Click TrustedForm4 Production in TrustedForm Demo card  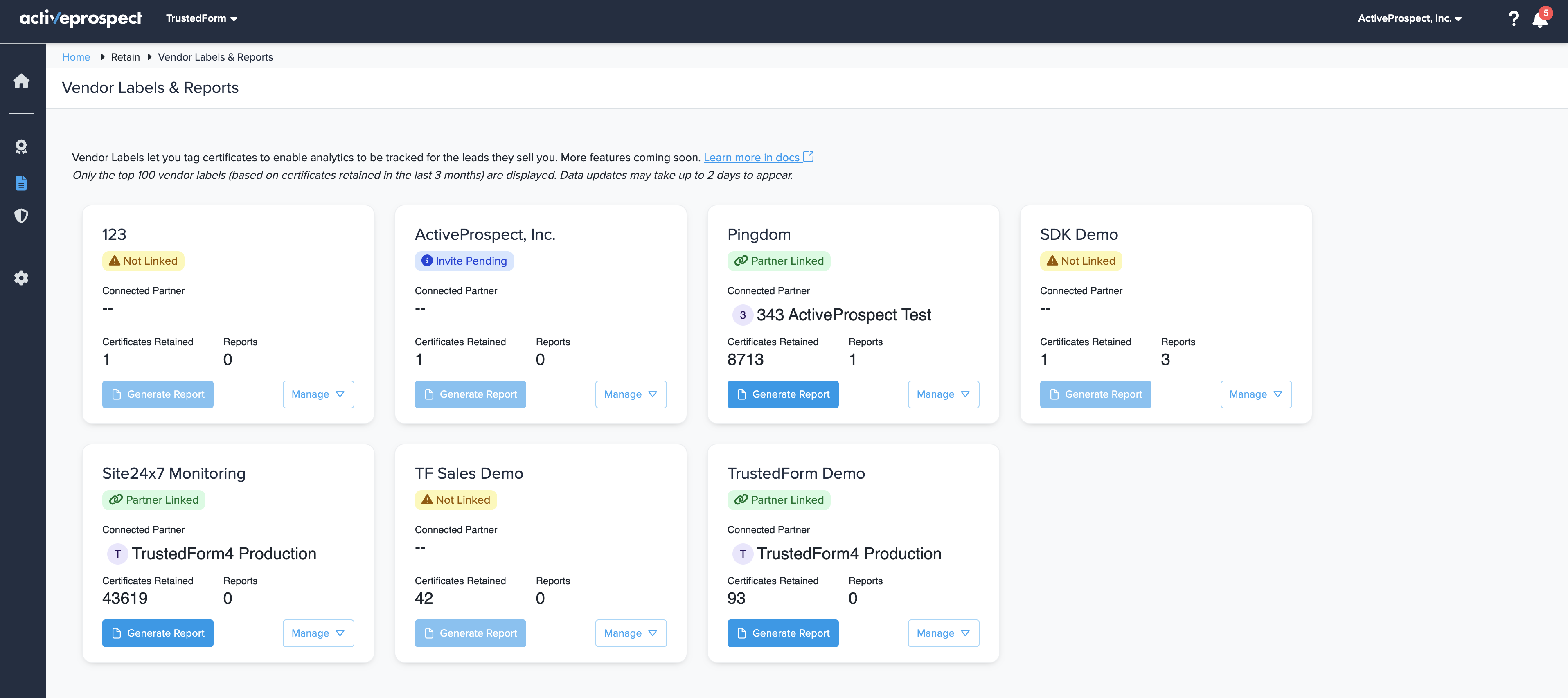point(849,554)
